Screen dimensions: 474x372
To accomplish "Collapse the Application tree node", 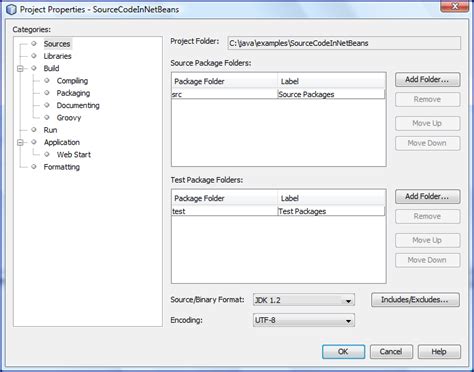I will click(x=20, y=142).
